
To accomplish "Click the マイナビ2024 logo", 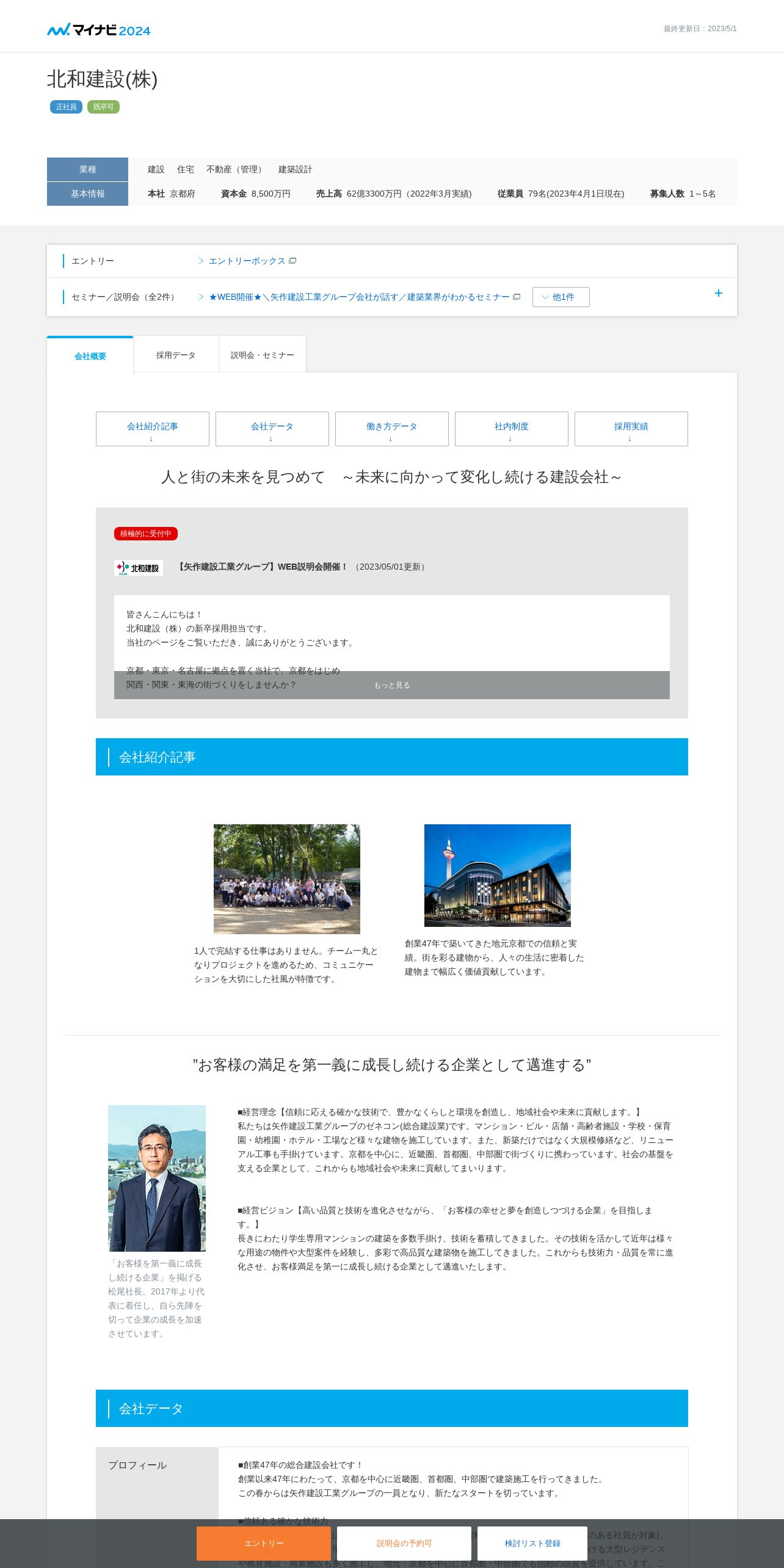I will tap(99, 29).
